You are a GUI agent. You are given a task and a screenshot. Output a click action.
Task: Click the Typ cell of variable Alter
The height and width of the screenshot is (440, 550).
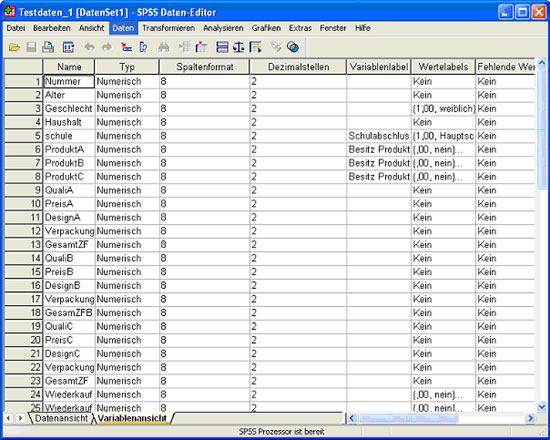click(127, 95)
